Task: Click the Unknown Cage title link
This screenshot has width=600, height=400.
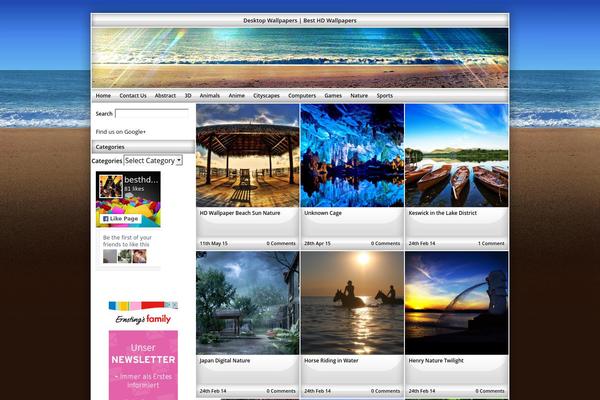Action: point(323,213)
